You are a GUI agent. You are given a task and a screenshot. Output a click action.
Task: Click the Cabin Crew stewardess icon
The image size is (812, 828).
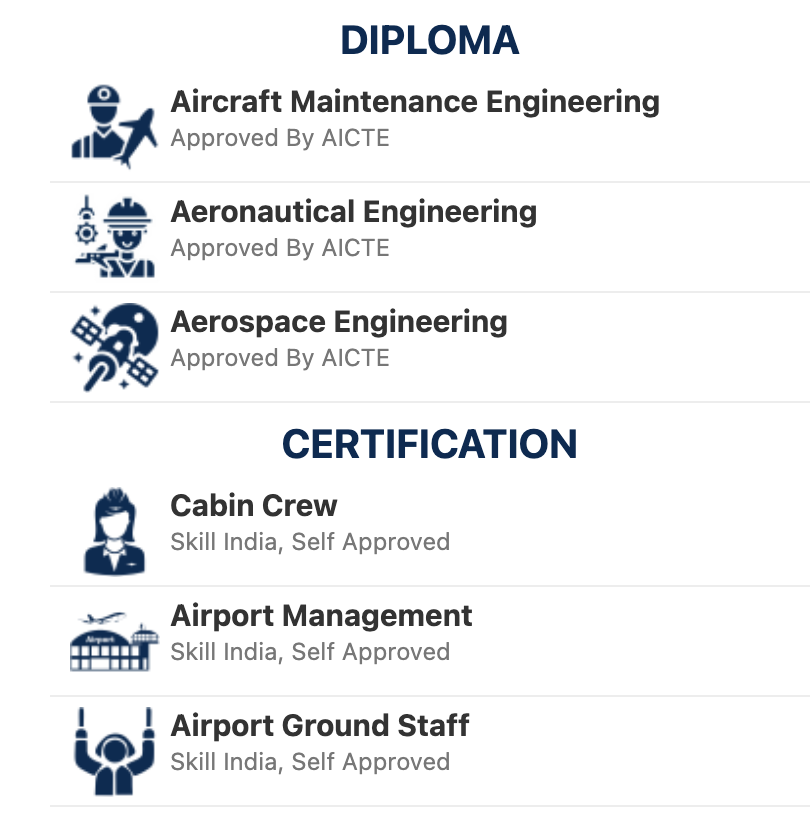115,531
